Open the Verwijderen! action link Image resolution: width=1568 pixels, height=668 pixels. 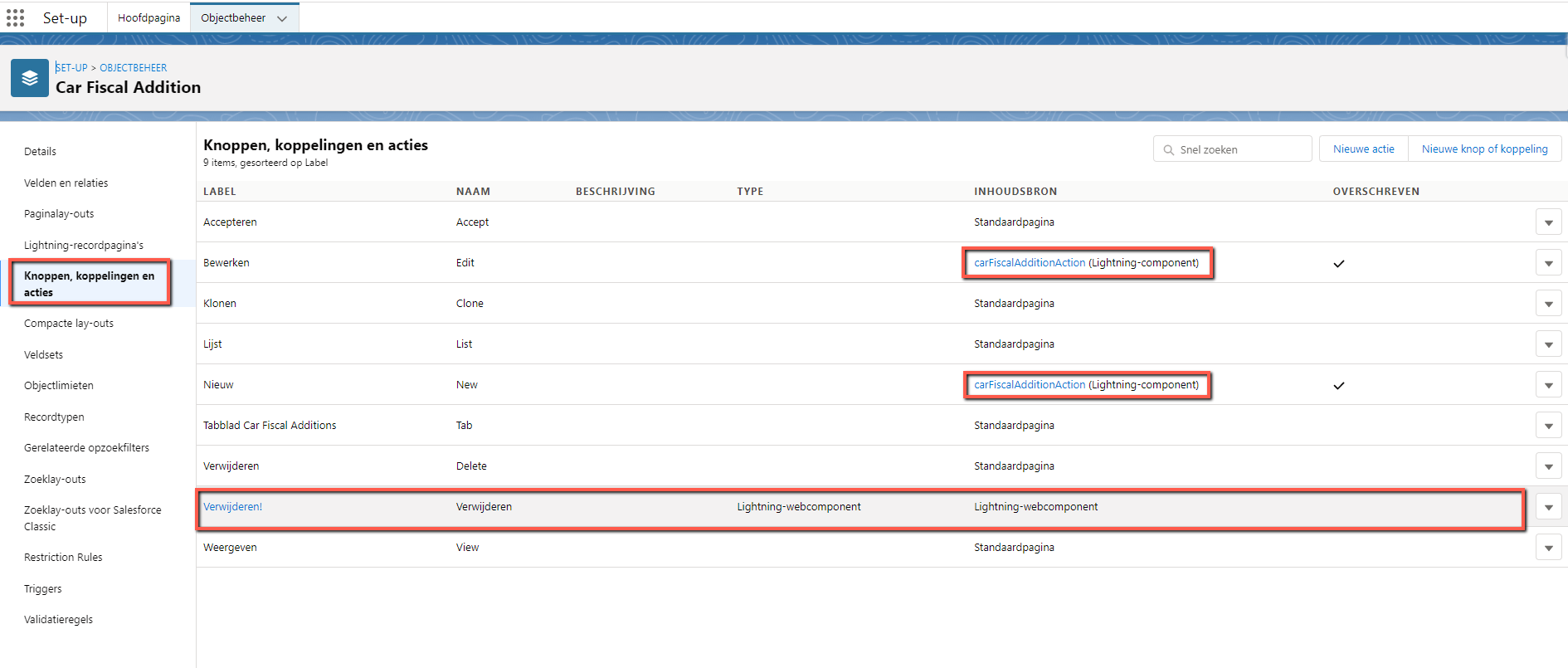coord(232,506)
